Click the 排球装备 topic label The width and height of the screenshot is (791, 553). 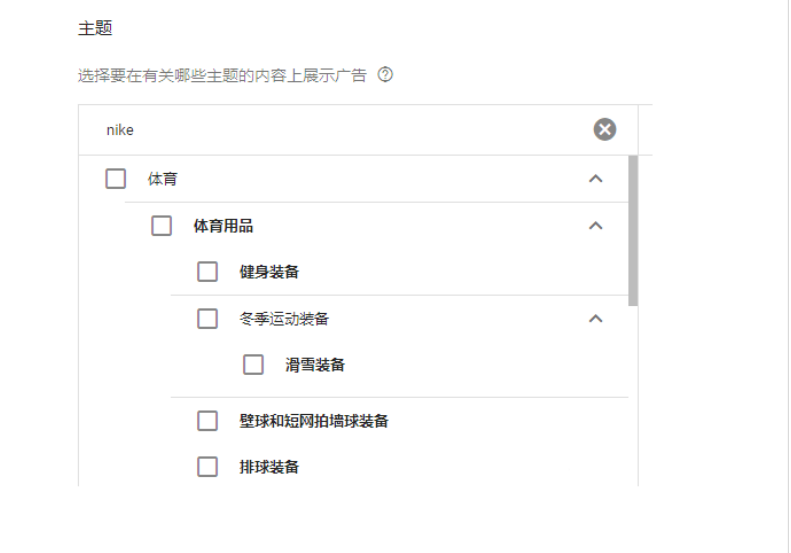[269, 467]
